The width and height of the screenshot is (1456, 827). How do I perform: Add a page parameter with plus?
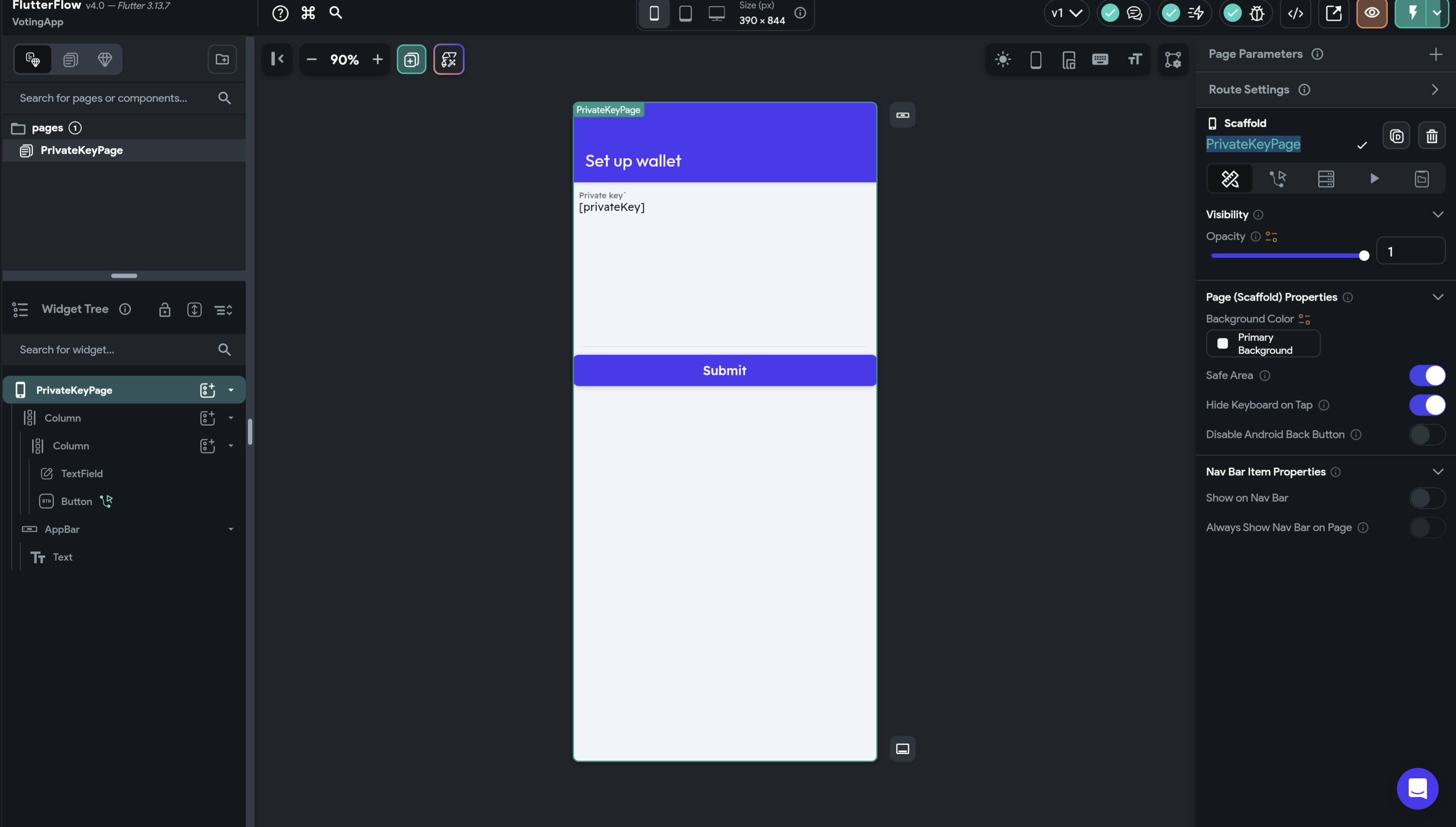(1436, 54)
